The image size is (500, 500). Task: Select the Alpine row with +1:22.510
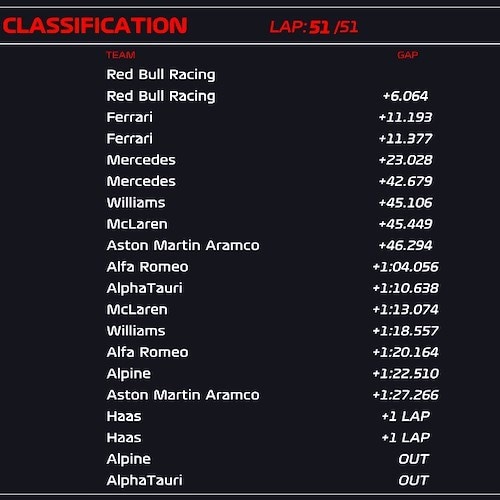(x=273, y=374)
